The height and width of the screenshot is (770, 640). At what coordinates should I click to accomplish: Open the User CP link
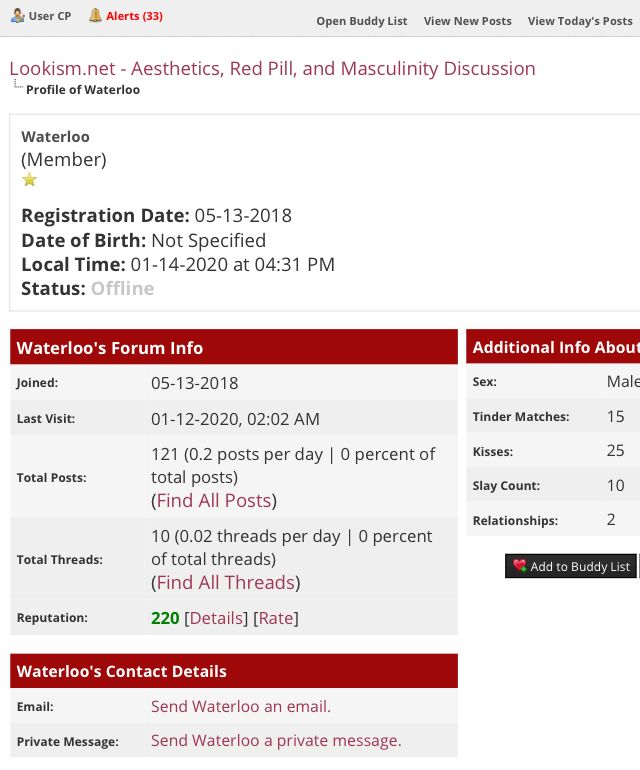[x=48, y=16]
